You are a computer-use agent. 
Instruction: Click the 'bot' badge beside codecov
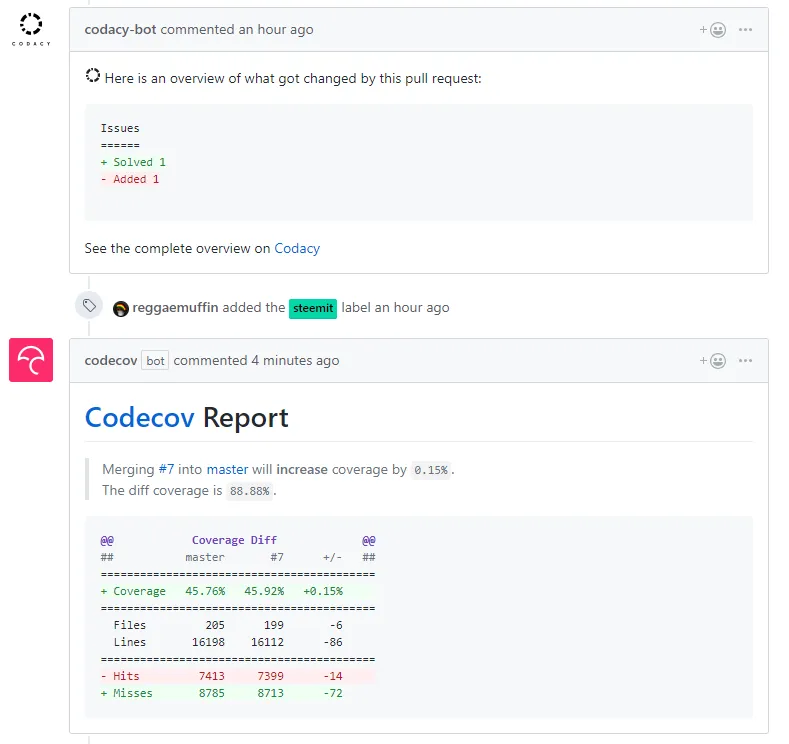pos(155,361)
